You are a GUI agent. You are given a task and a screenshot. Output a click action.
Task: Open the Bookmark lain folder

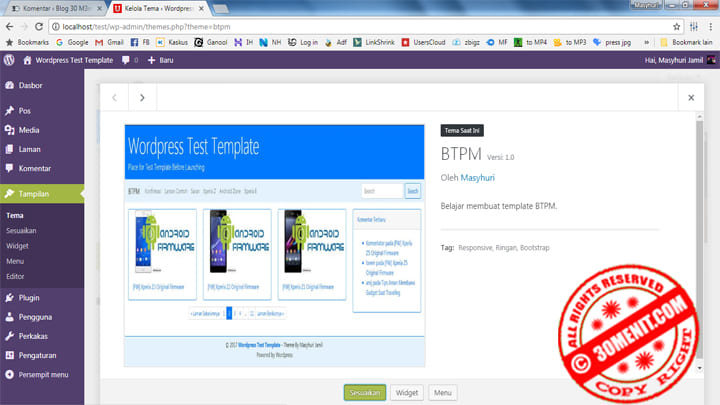point(686,42)
